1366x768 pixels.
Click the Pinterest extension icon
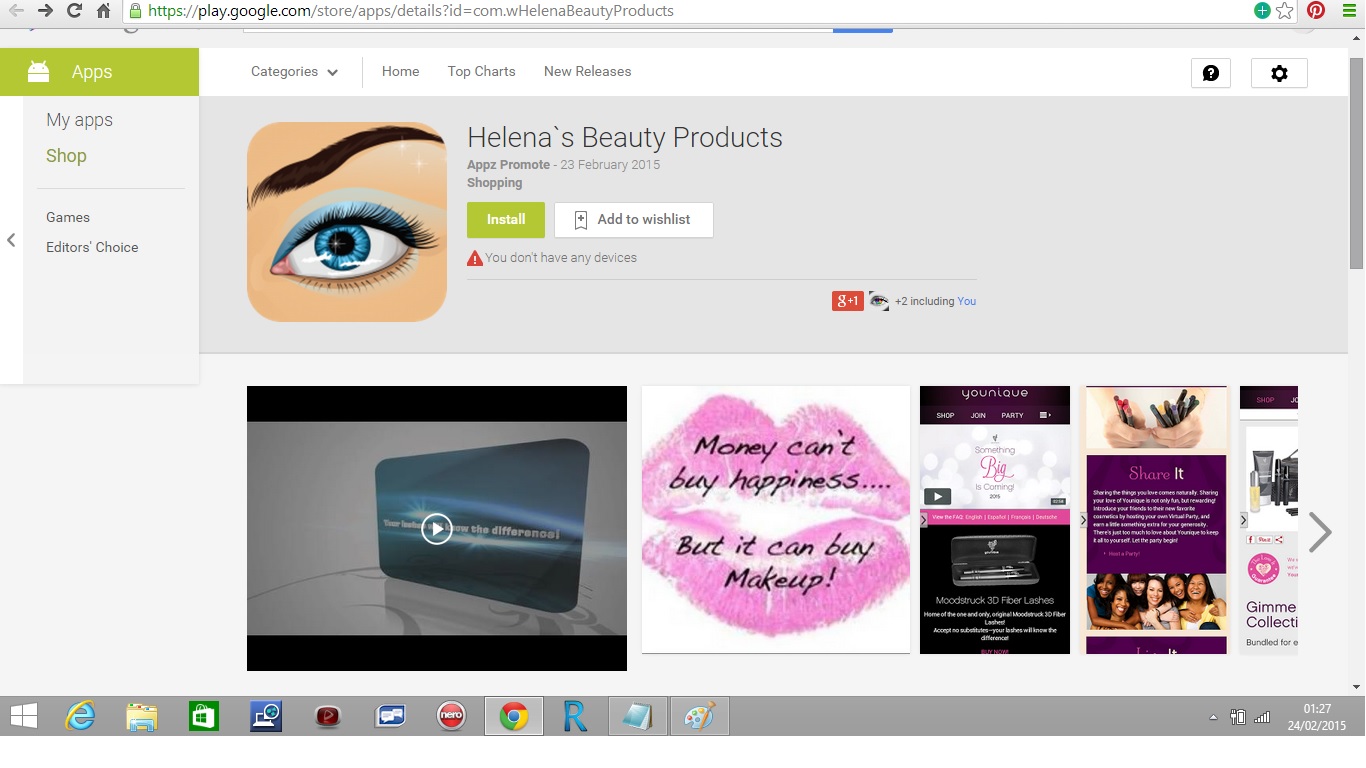1316,11
